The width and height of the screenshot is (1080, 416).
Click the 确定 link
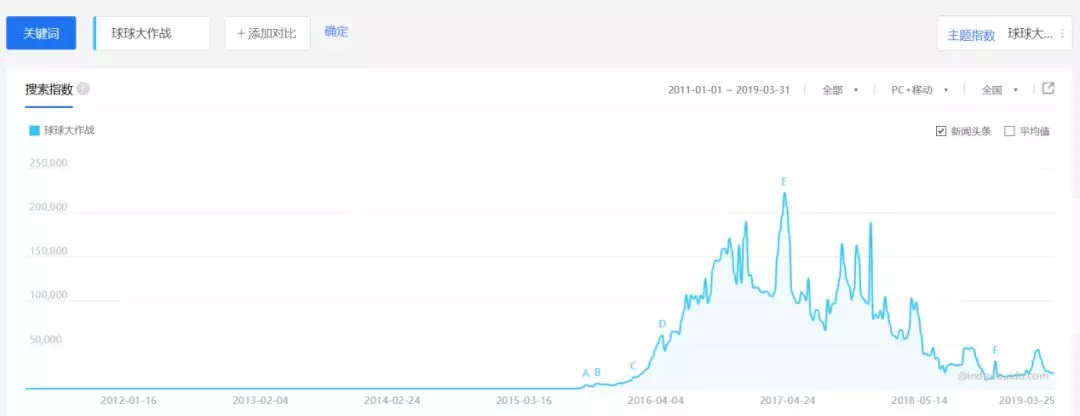(336, 31)
